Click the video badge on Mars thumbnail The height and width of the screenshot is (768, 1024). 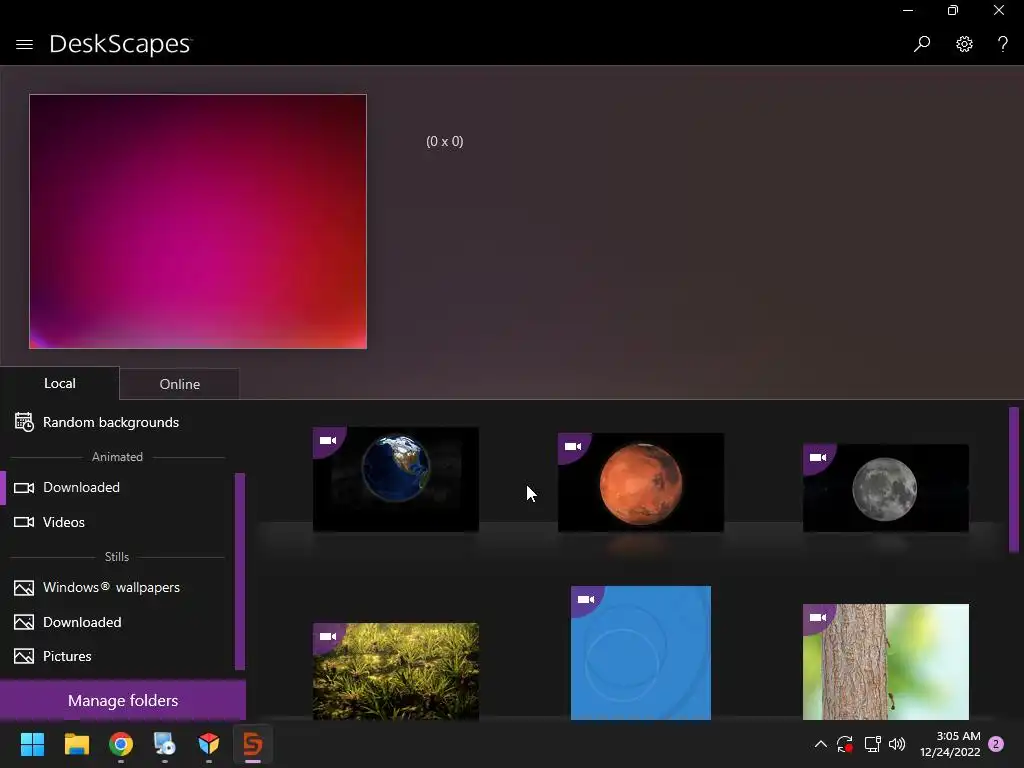pos(573,447)
